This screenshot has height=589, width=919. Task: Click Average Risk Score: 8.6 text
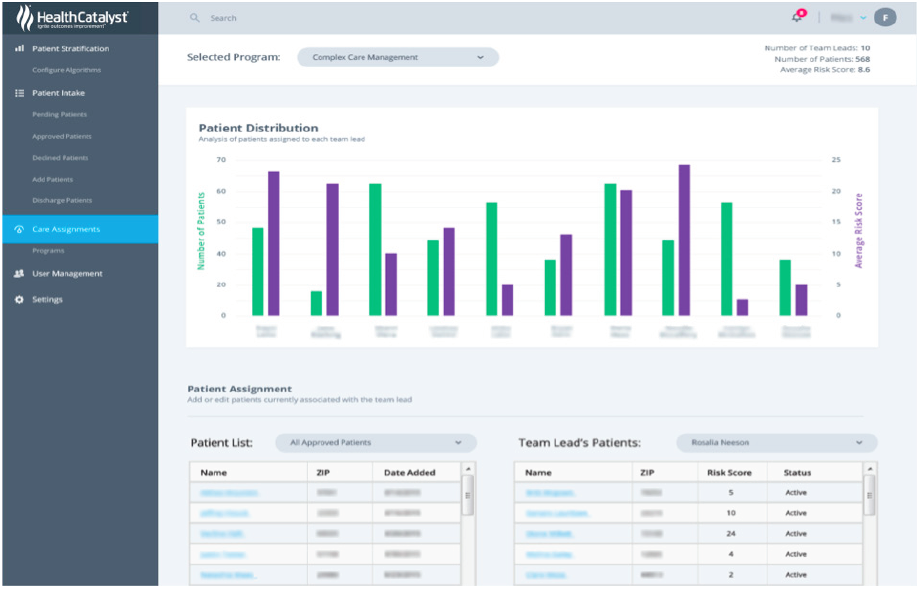point(825,70)
